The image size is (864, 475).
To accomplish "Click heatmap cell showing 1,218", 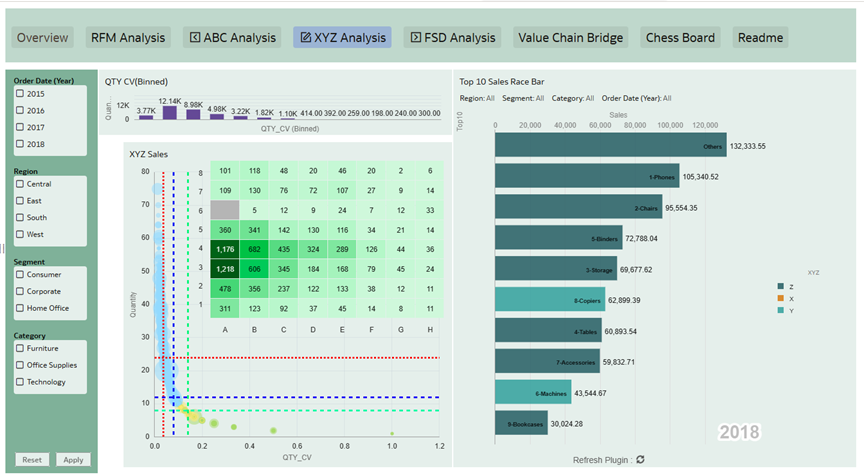I will coord(225,269).
